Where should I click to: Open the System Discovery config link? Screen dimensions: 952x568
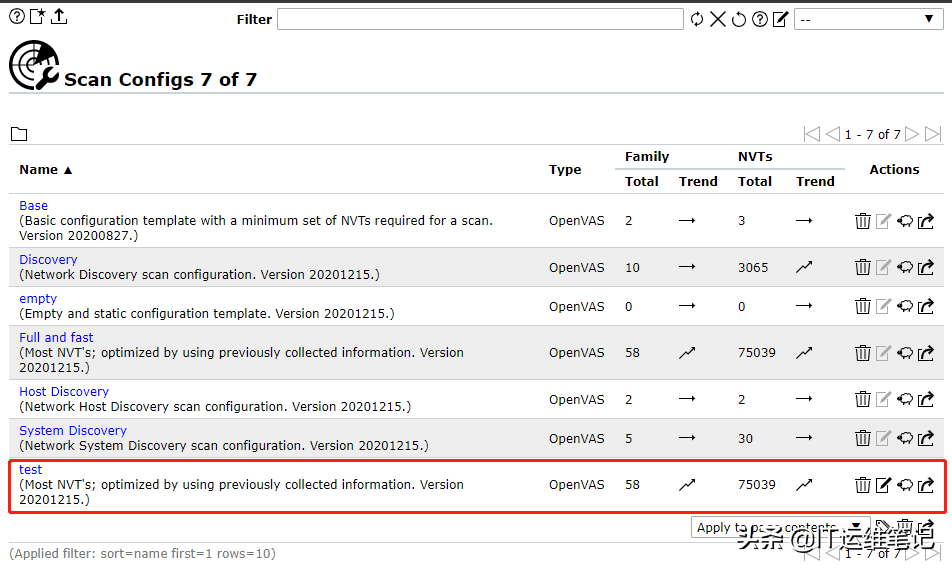(73, 431)
